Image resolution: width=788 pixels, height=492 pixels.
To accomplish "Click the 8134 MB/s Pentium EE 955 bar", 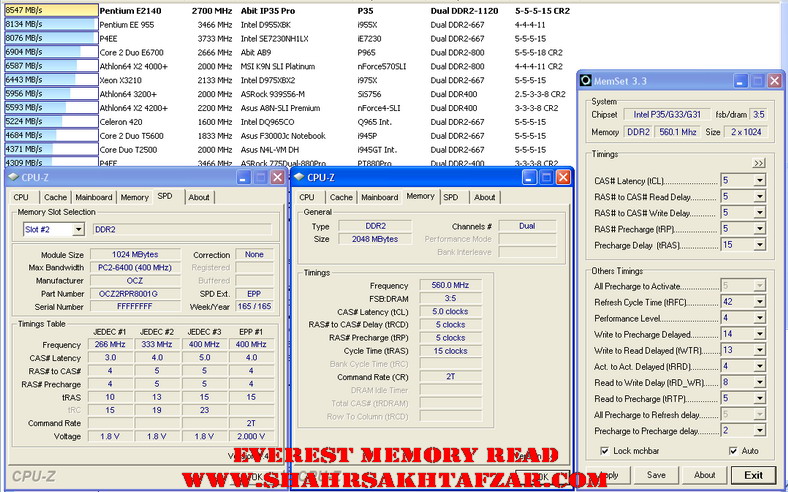I will click(x=51, y=24).
